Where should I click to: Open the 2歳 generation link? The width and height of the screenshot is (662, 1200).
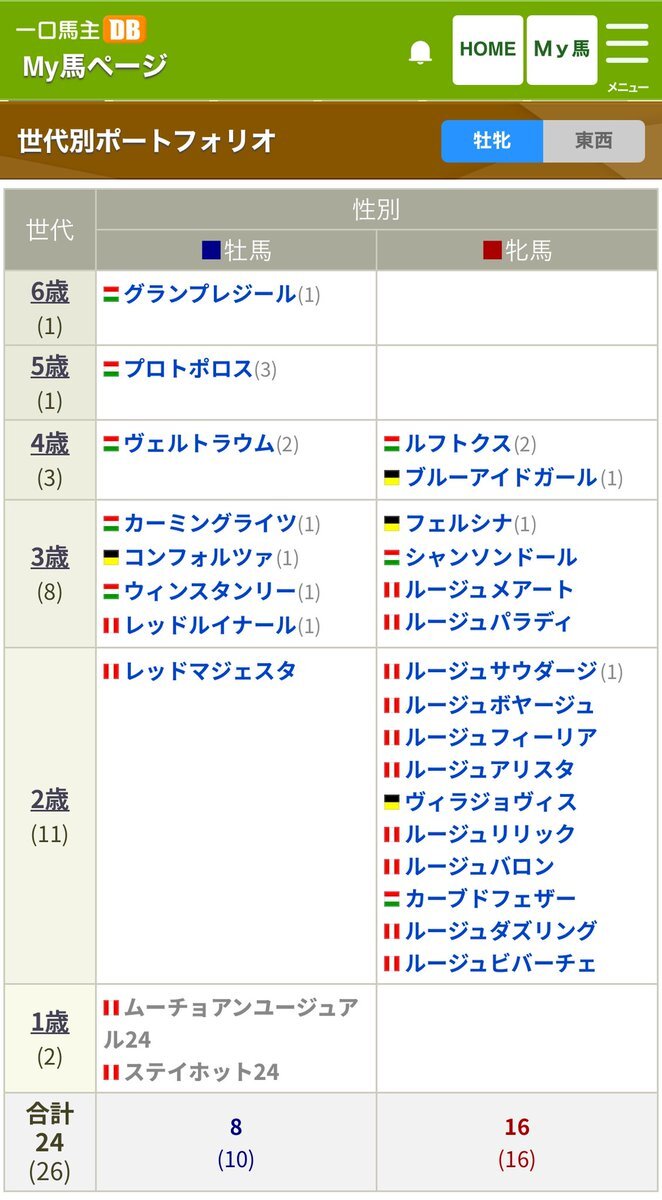coord(50,801)
